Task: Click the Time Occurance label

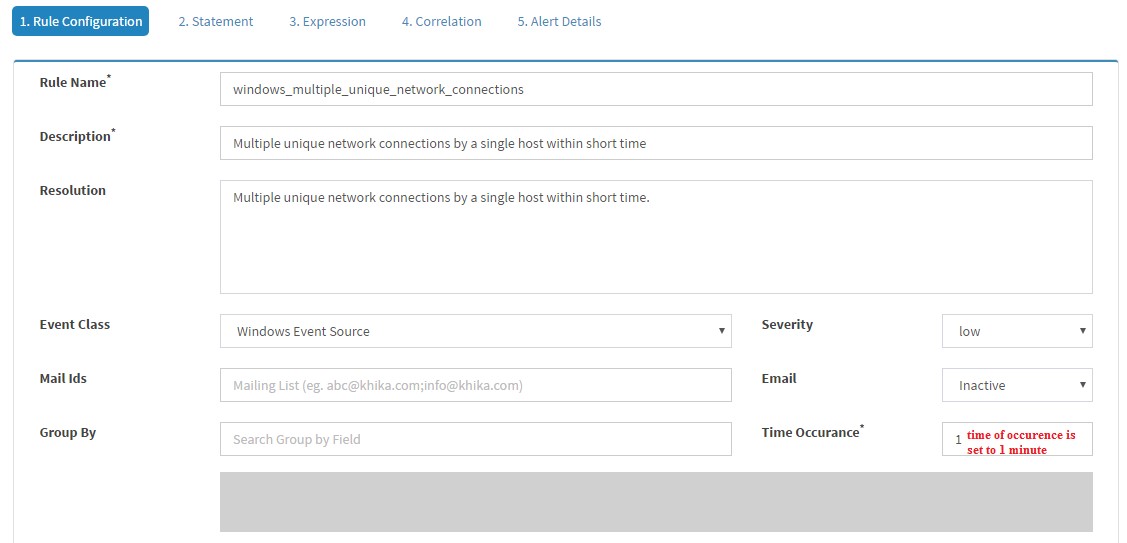Action: coord(812,432)
